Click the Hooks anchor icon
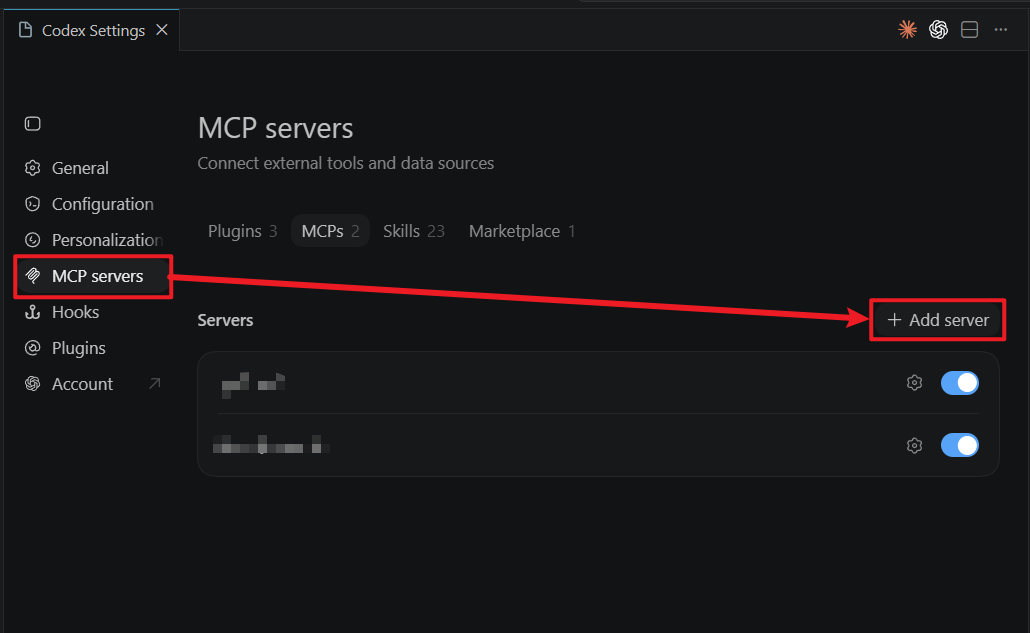 [32, 313]
